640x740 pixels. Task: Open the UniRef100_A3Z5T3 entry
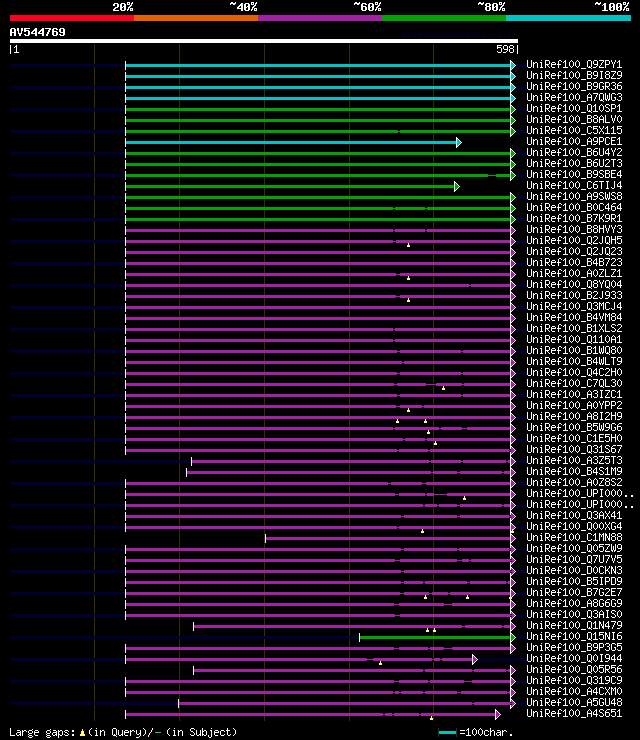tap(574, 461)
